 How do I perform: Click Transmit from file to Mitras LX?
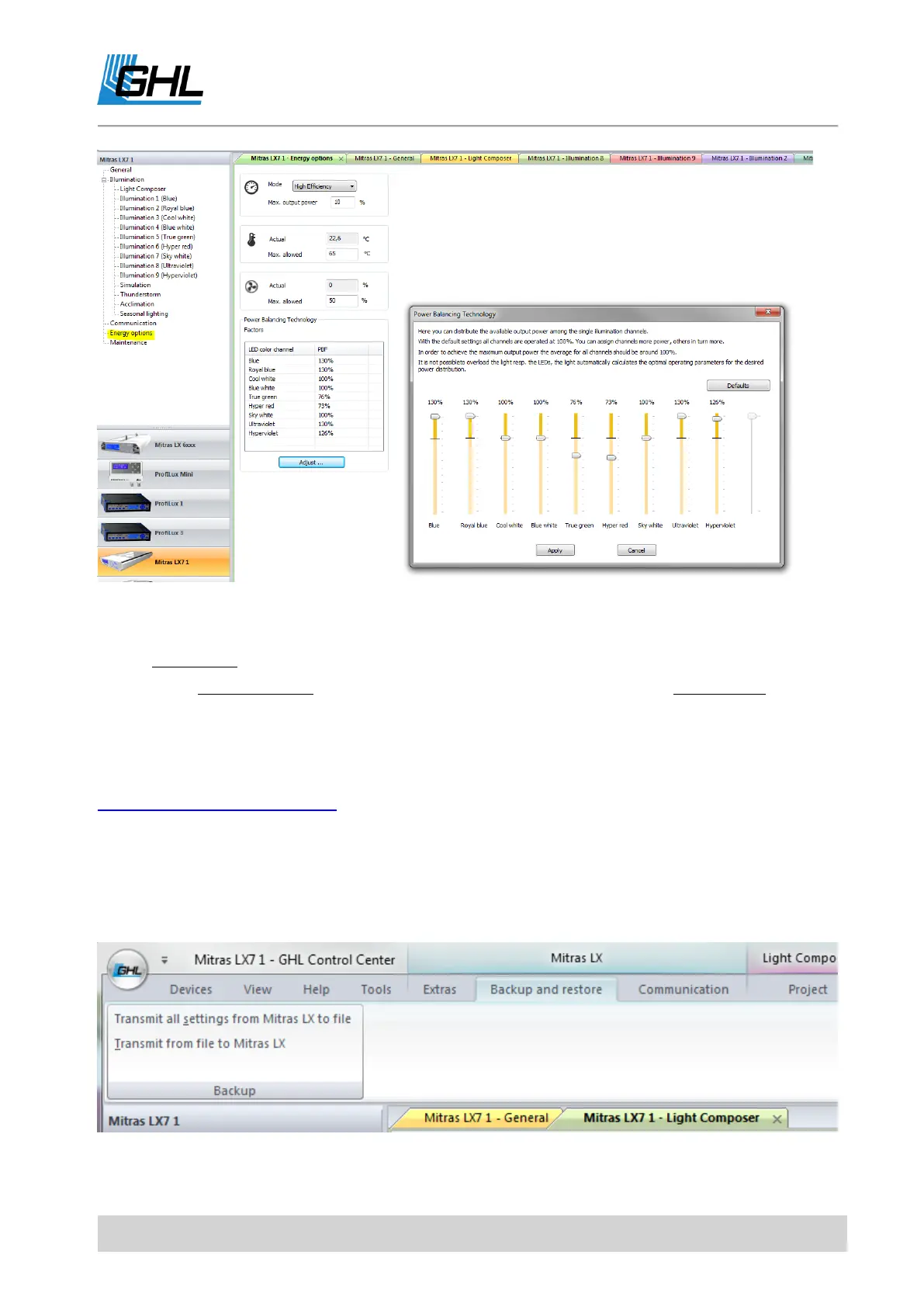pyautogui.click(x=200, y=1043)
